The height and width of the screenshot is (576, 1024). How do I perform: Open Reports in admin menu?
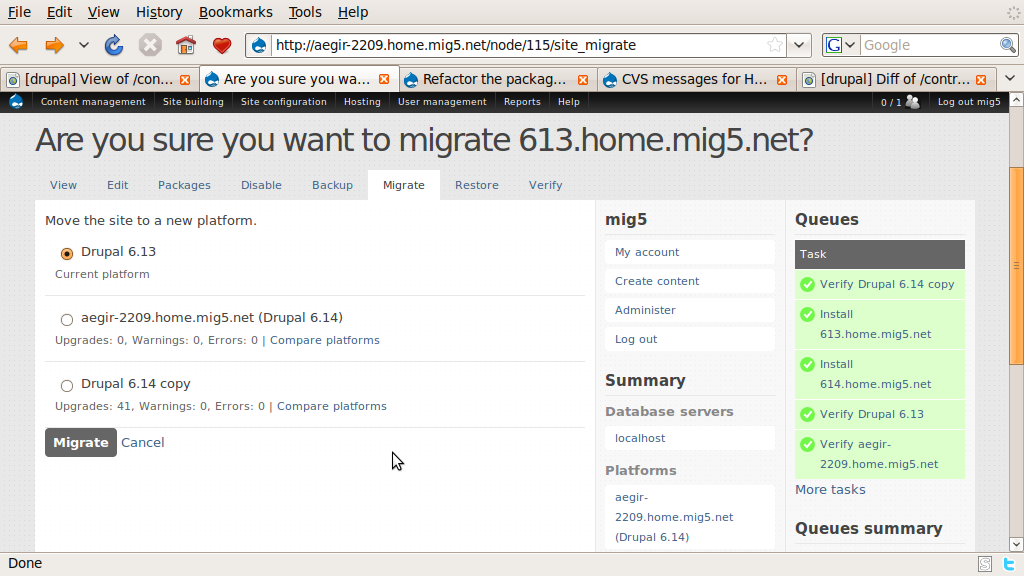point(522,101)
